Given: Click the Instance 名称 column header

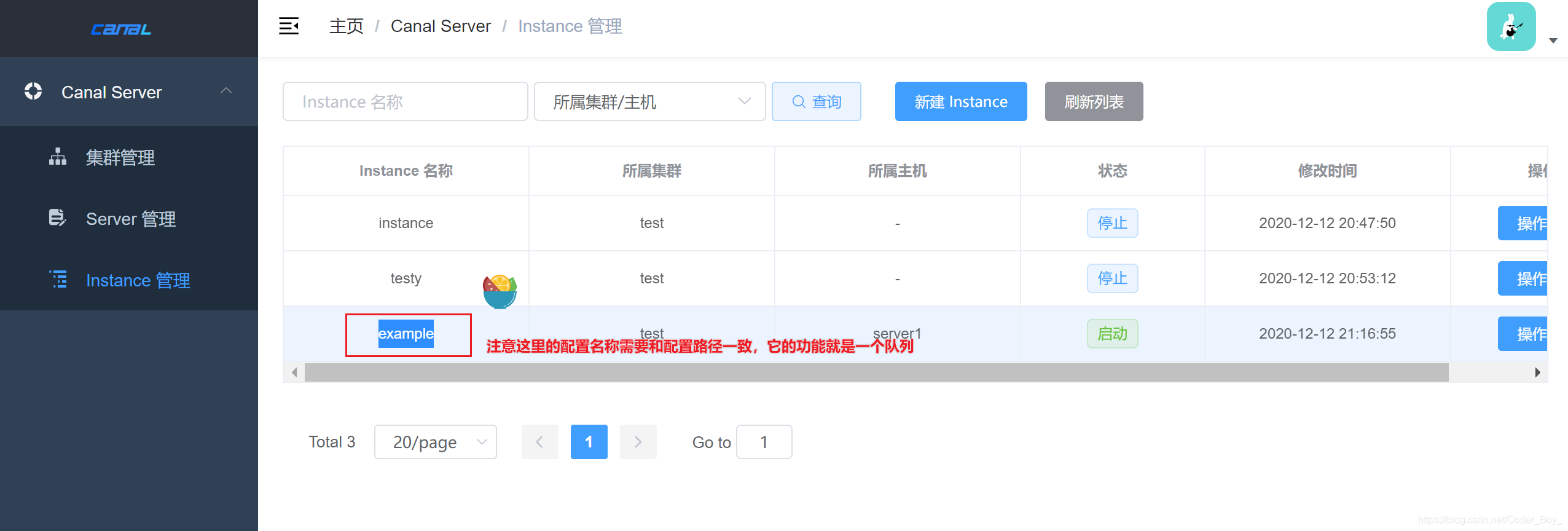Looking at the screenshot, I should pos(406,171).
